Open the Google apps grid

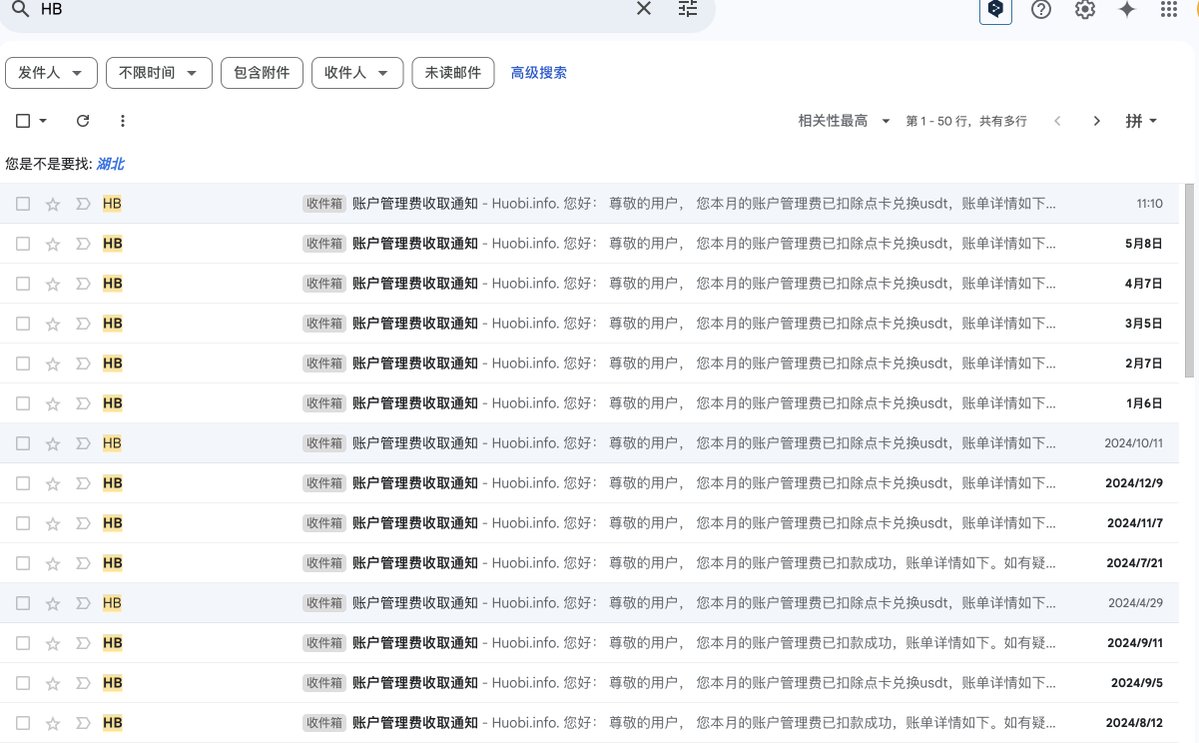click(x=1168, y=9)
